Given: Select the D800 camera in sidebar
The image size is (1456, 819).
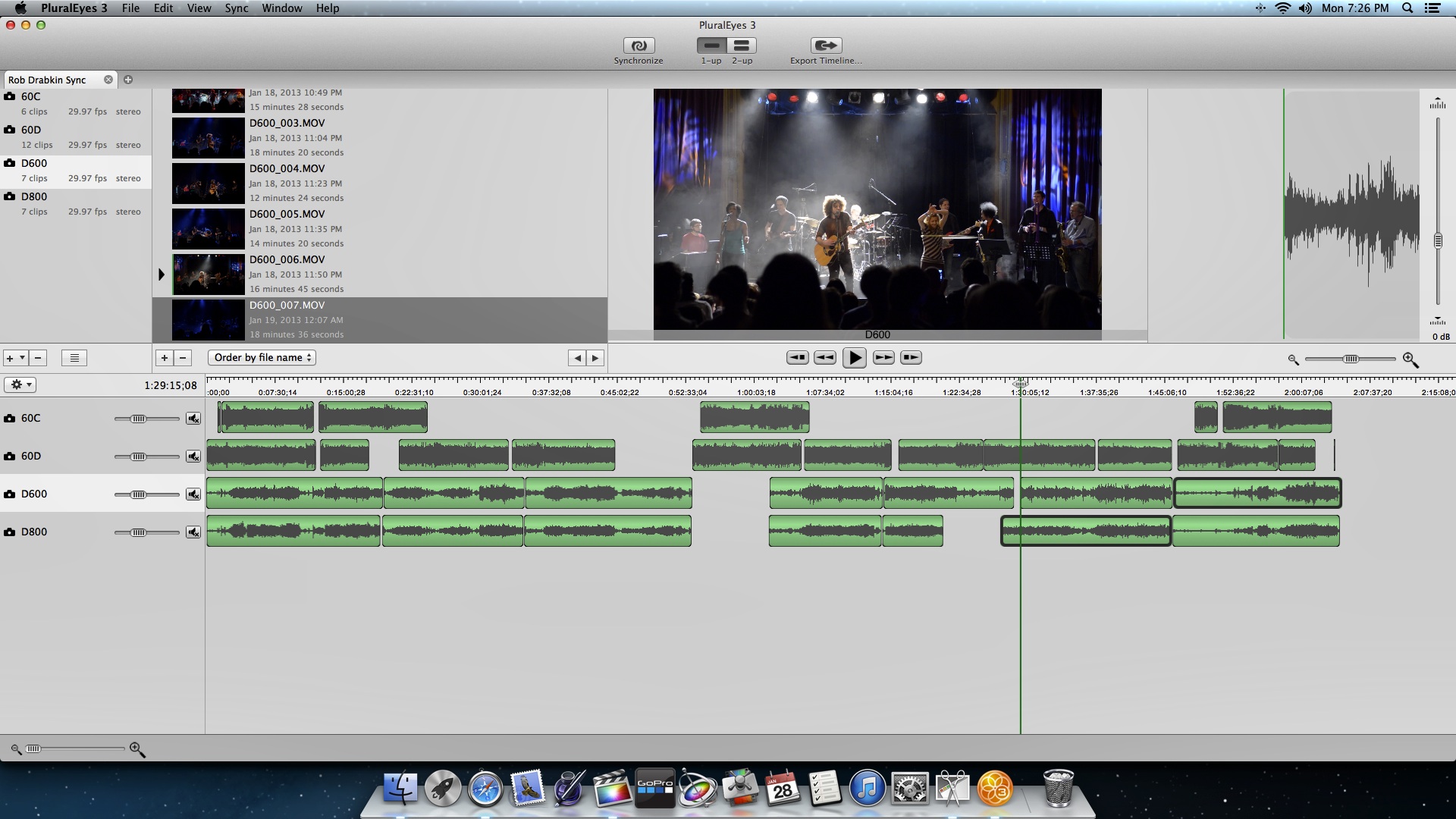Looking at the screenshot, I should [x=76, y=204].
